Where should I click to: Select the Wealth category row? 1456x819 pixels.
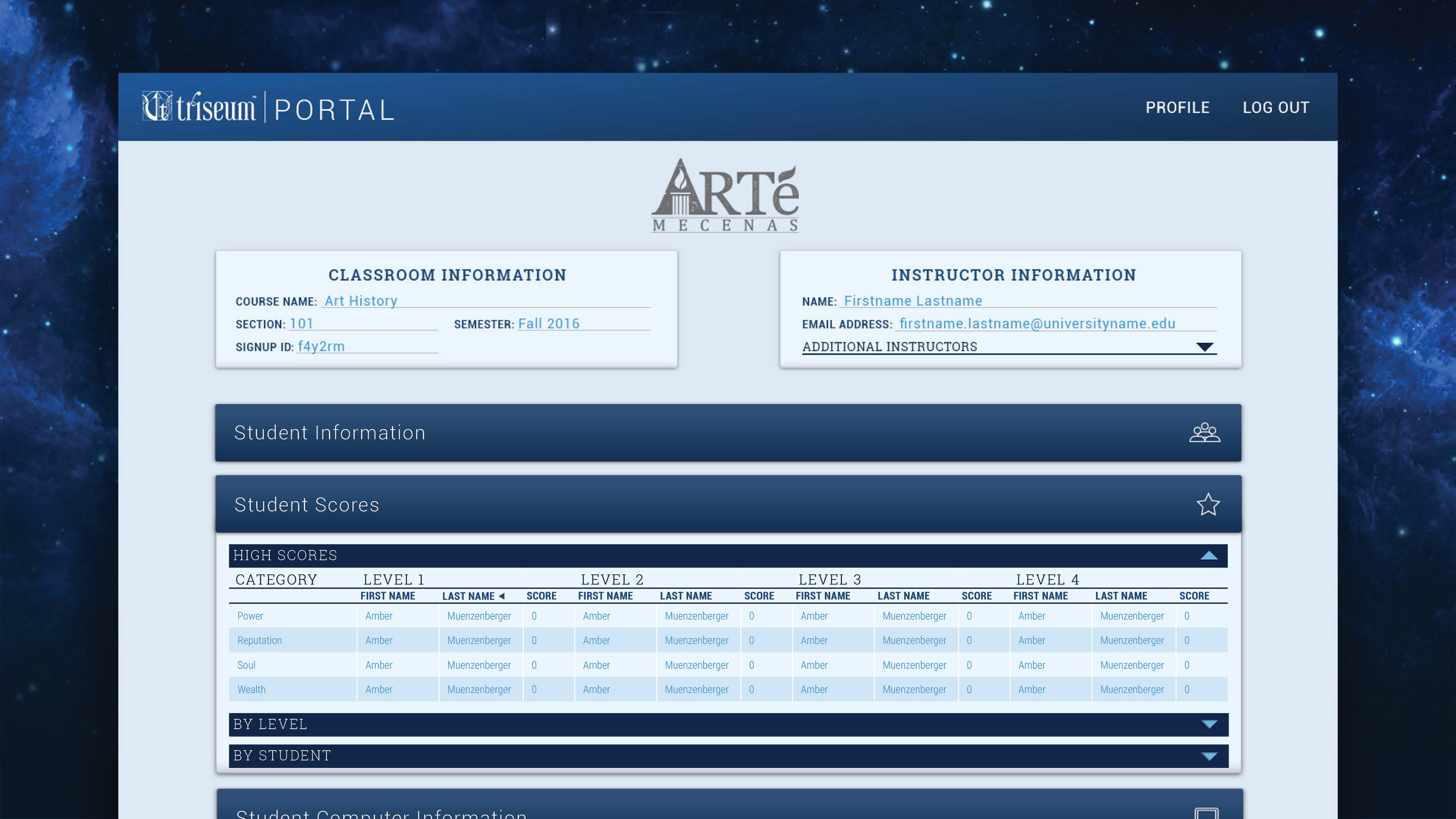[x=728, y=690]
